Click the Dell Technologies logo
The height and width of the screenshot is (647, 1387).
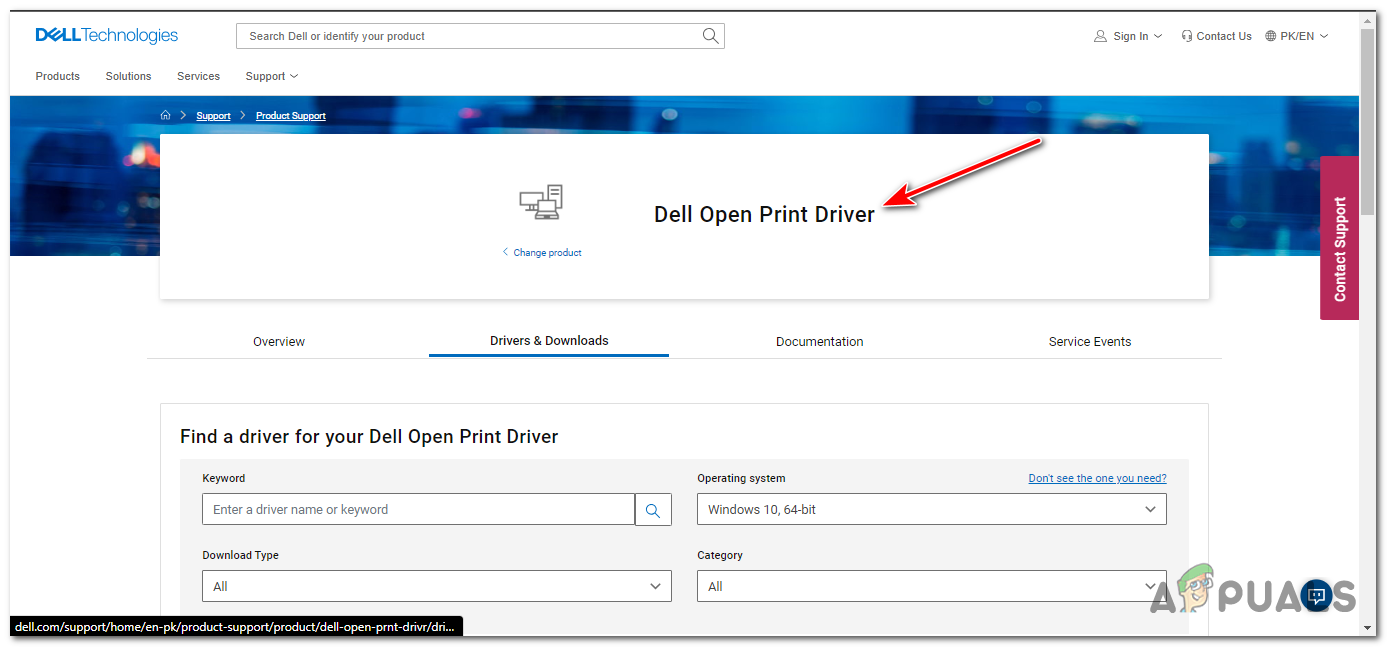pos(106,35)
